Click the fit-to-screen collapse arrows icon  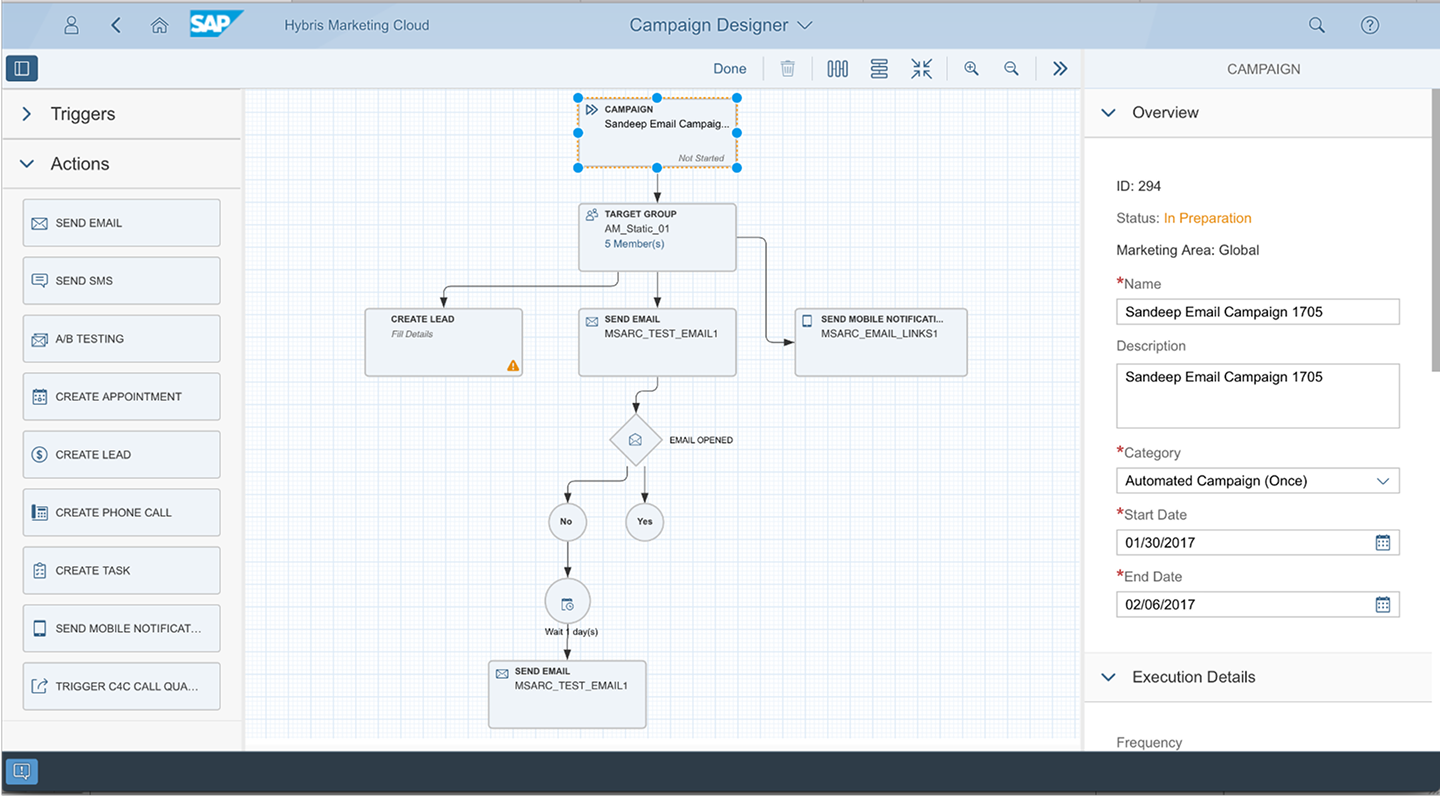(921, 69)
